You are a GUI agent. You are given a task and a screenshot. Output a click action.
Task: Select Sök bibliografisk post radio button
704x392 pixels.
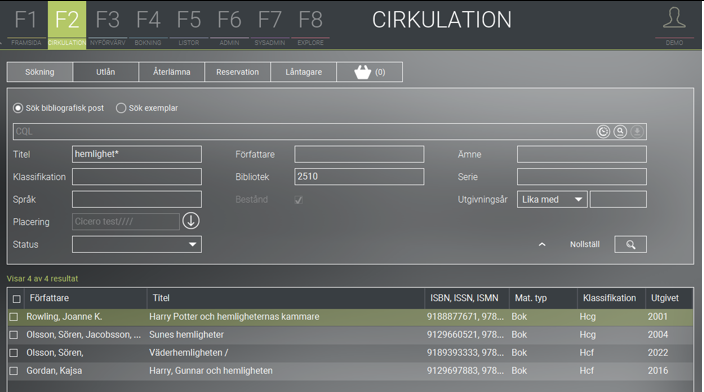pos(18,108)
